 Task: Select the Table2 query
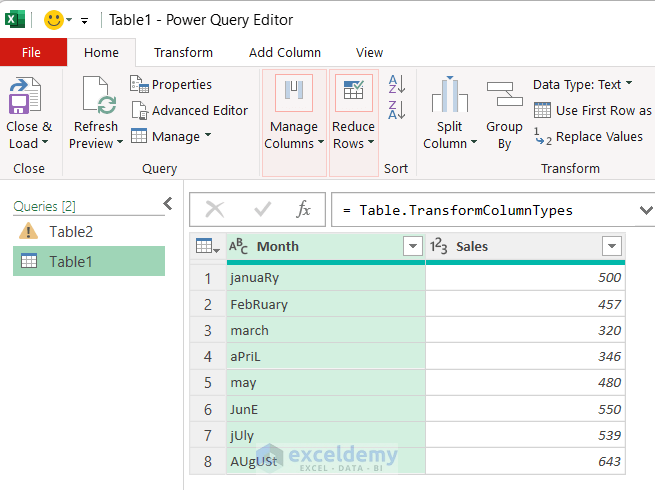point(71,232)
